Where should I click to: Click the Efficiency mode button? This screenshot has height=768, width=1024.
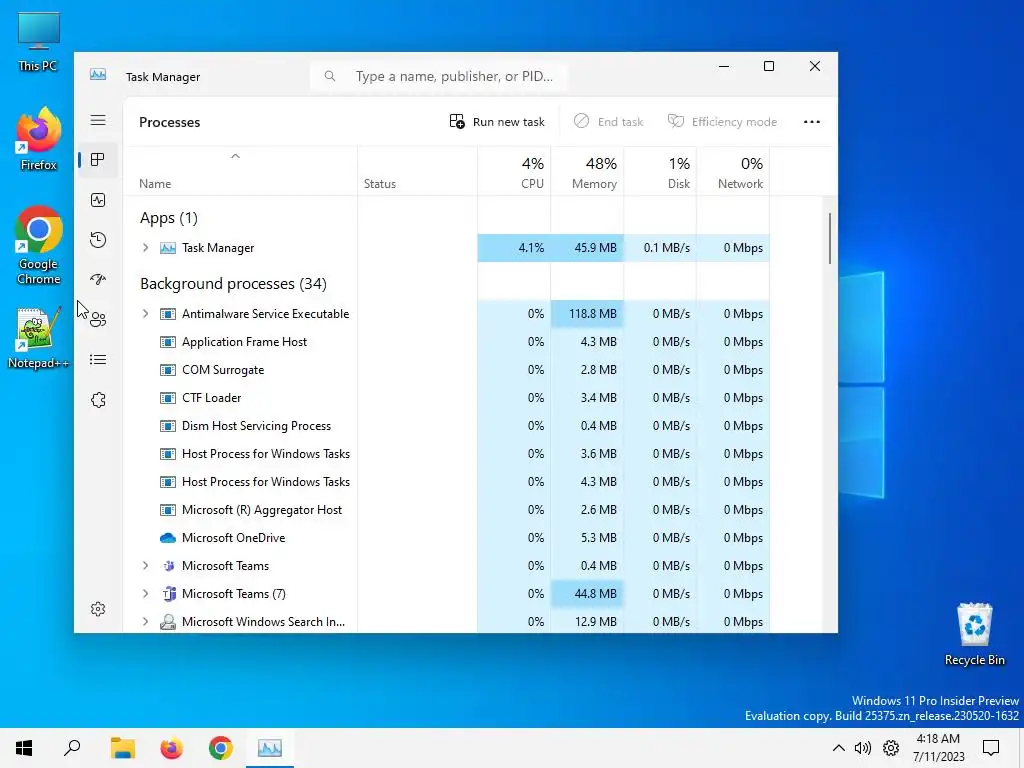pyautogui.click(x=722, y=122)
